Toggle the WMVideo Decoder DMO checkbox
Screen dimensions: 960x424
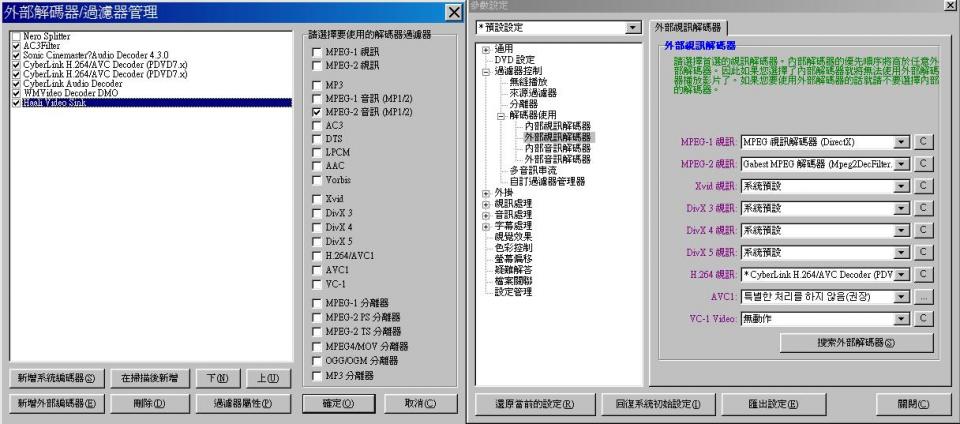[16, 93]
